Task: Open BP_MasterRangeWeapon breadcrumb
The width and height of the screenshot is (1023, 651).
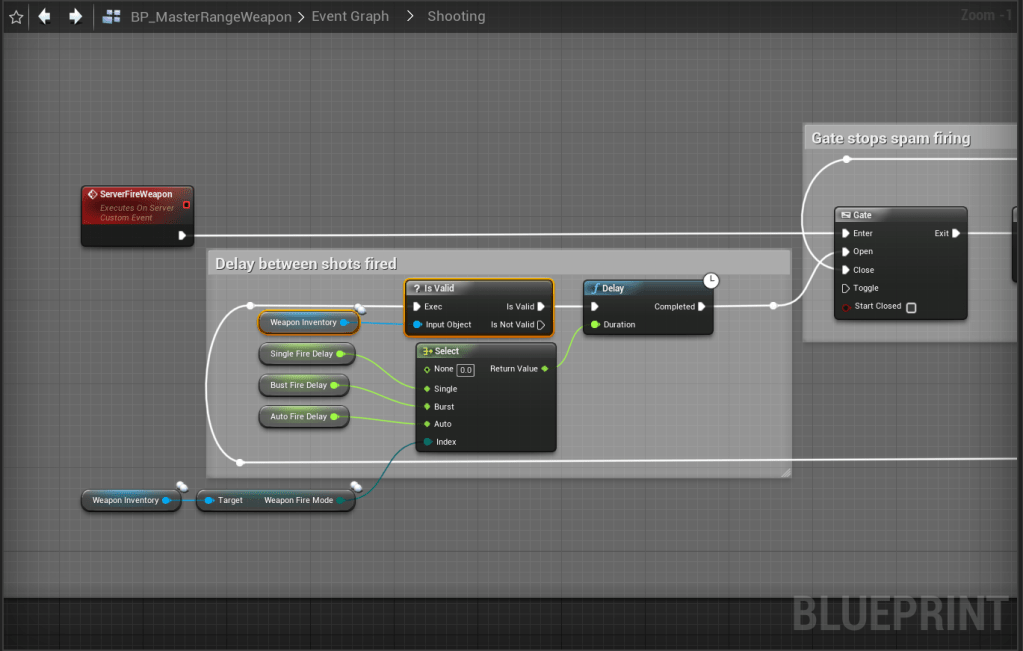Action: click(211, 17)
